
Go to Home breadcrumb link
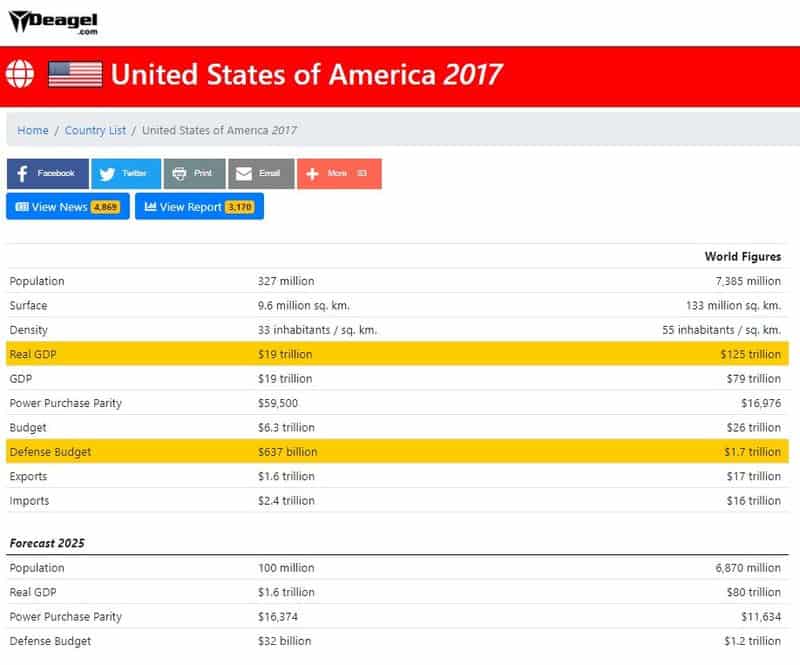point(33,130)
